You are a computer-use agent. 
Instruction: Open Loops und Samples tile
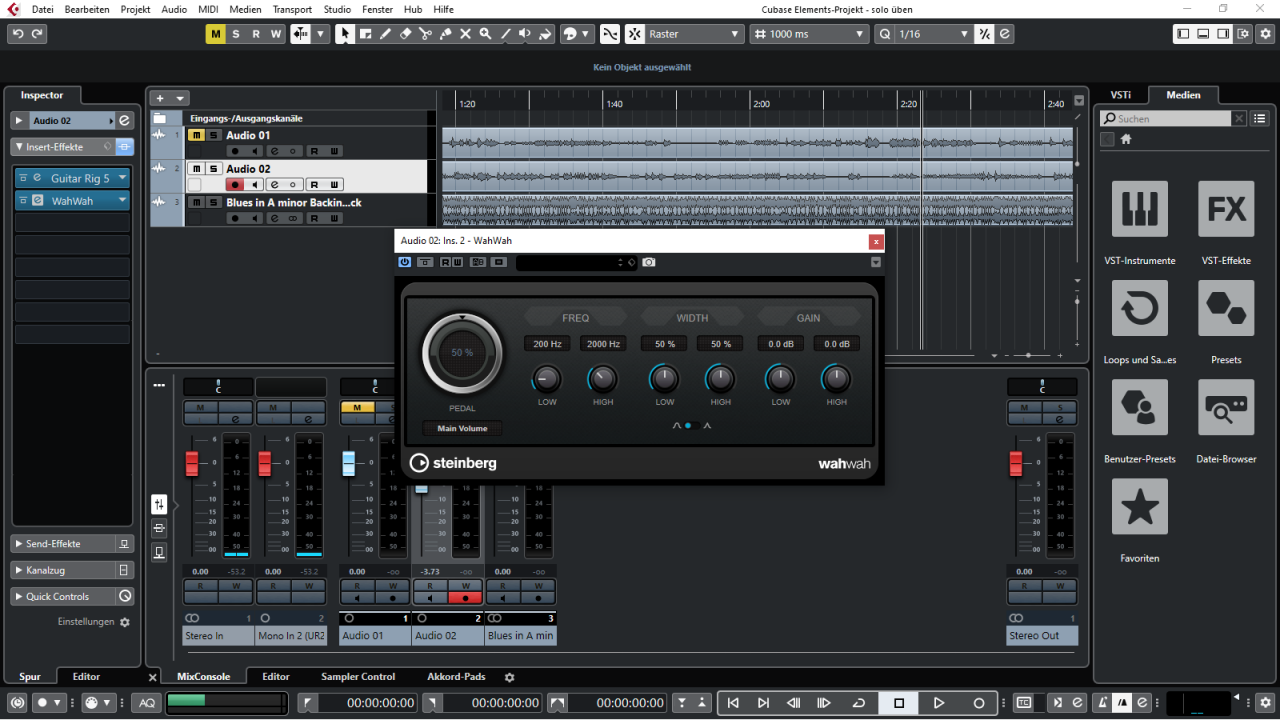pyautogui.click(x=1139, y=308)
